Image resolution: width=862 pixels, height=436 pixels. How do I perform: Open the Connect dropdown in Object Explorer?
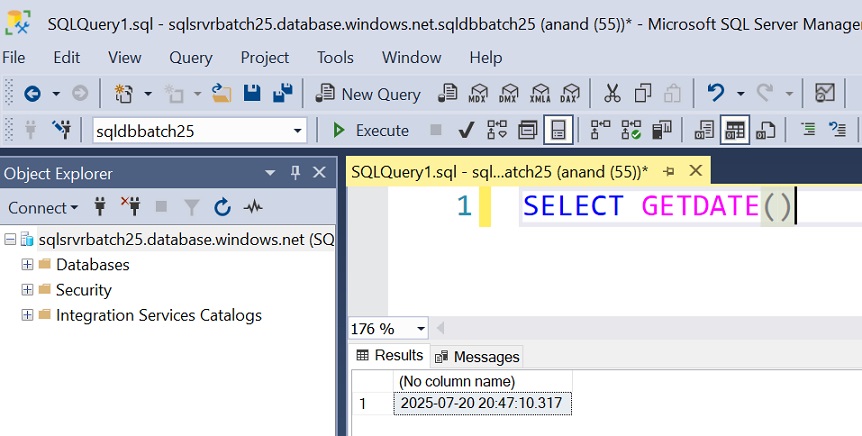coord(43,208)
